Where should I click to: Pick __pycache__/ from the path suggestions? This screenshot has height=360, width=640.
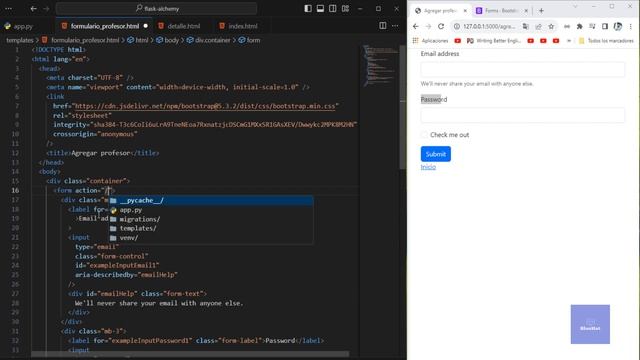point(211,200)
